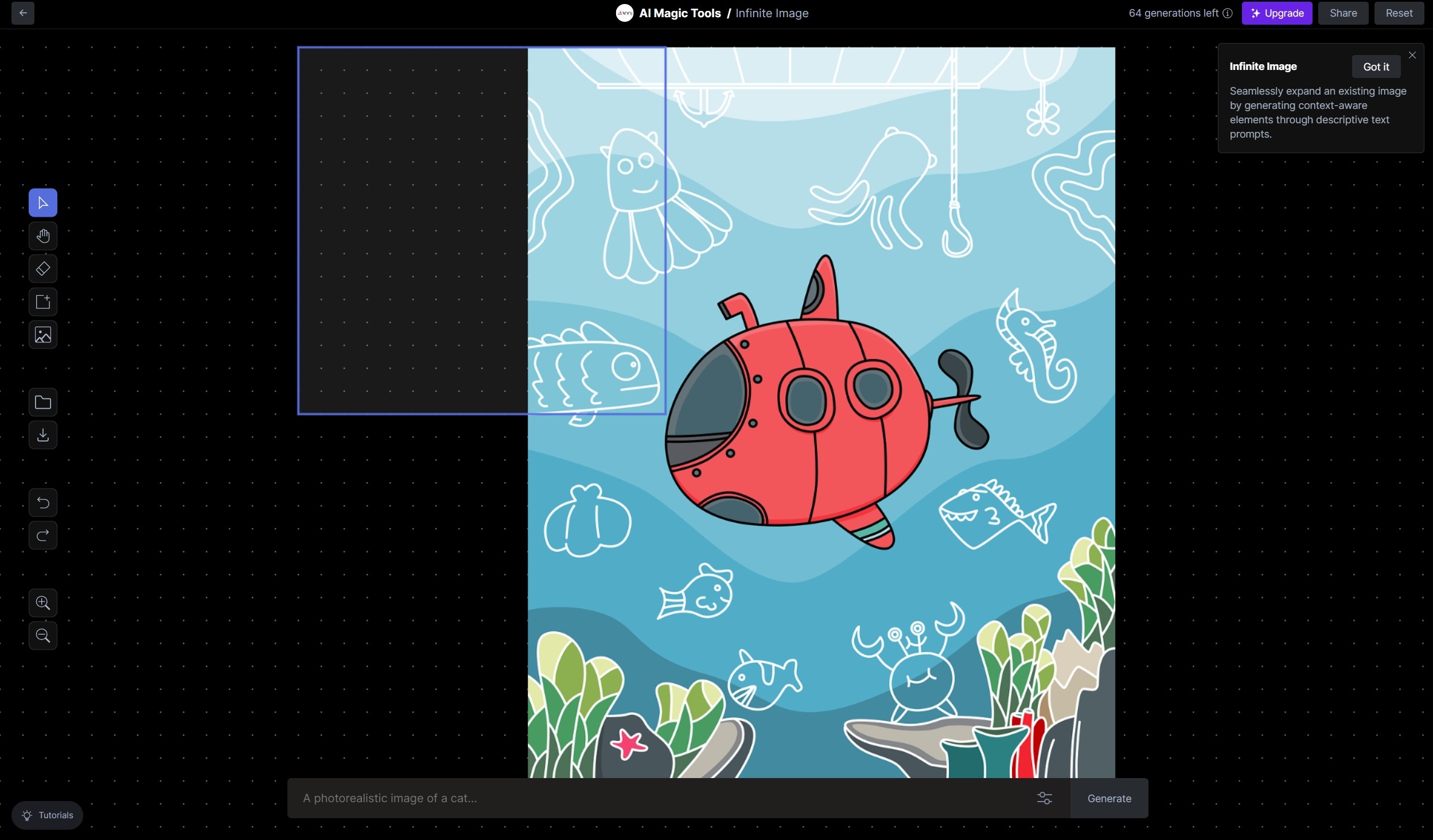The image size is (1433, 840).
Task: Select the hand pan tool
Action: 43,236
